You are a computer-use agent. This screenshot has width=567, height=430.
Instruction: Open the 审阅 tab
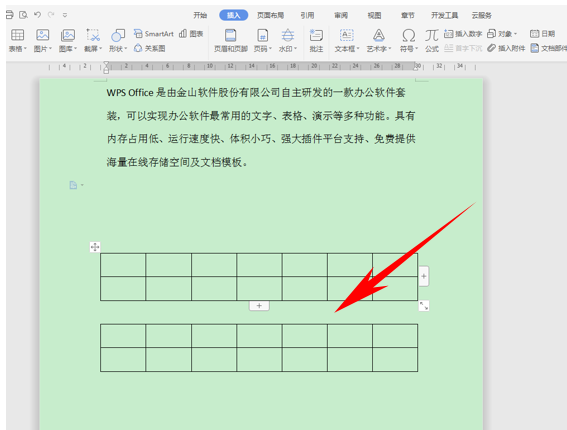[341, 15]
